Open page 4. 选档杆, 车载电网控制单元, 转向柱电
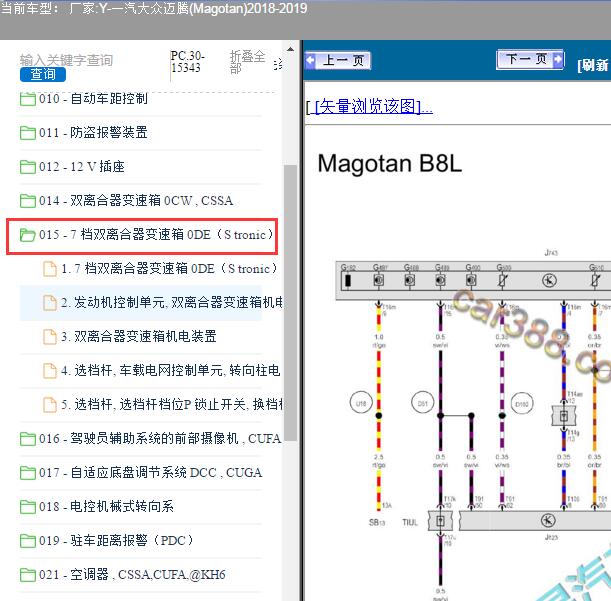Screen dimensions: 611x601 pyautogui.click(x=171, y=370)
